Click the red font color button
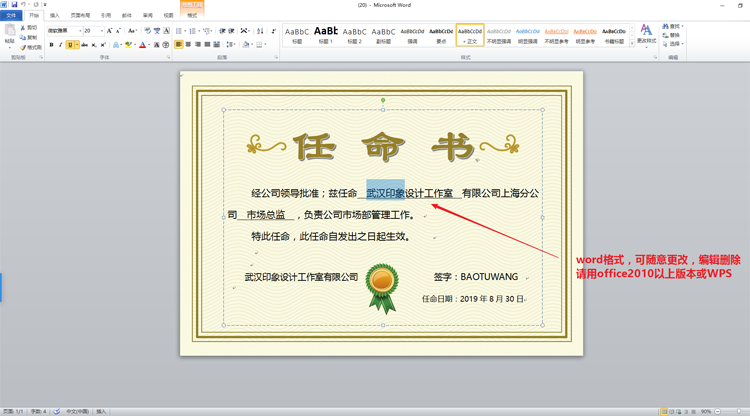This screenshot has height=416, width=750. pyautogui.click(x=142, y=45)
